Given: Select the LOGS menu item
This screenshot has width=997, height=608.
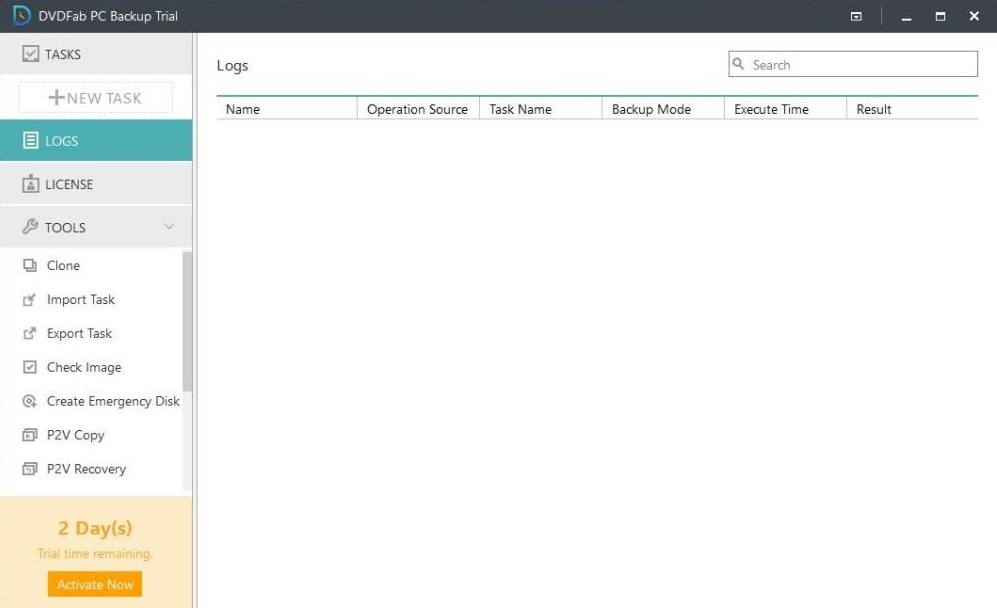Looking at the screenshot, I should pos(96,141).
